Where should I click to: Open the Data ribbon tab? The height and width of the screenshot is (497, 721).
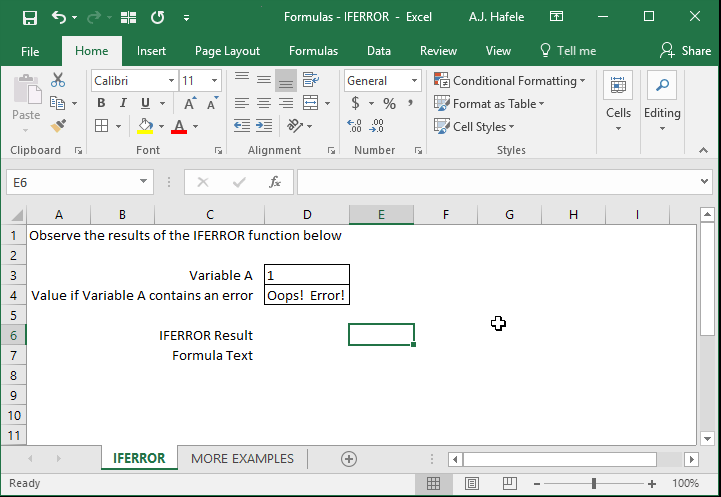(379, 51)
